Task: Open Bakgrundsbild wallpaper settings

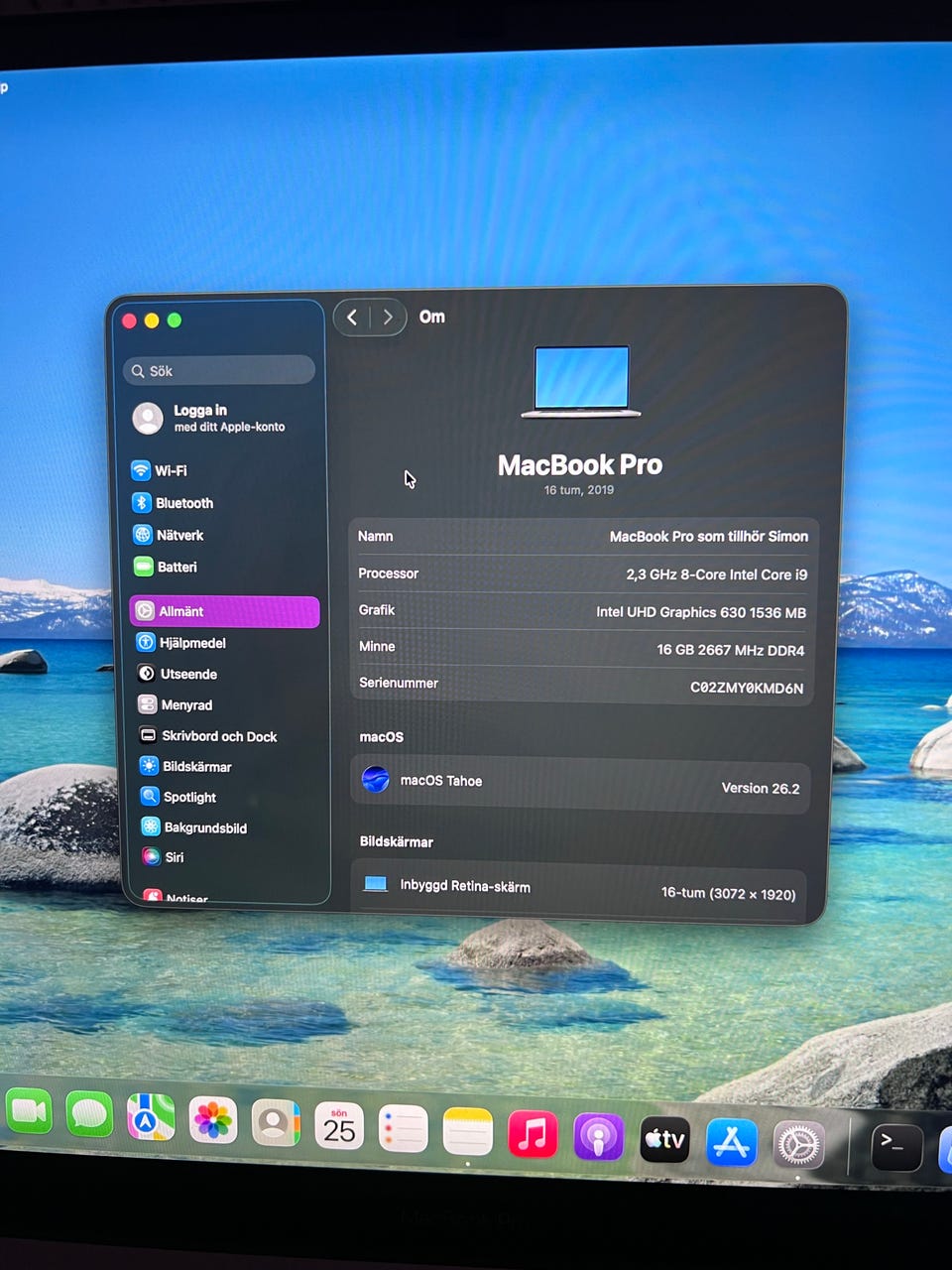Action: coord(204,827)
